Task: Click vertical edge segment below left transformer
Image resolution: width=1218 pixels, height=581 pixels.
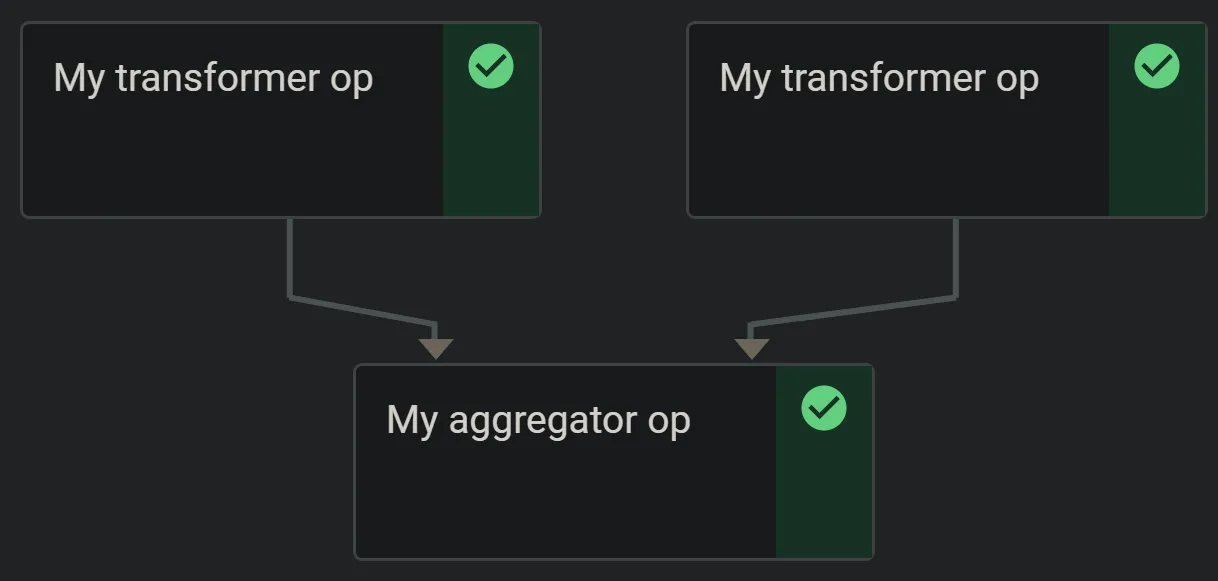Action: click(x=290, y=258)
